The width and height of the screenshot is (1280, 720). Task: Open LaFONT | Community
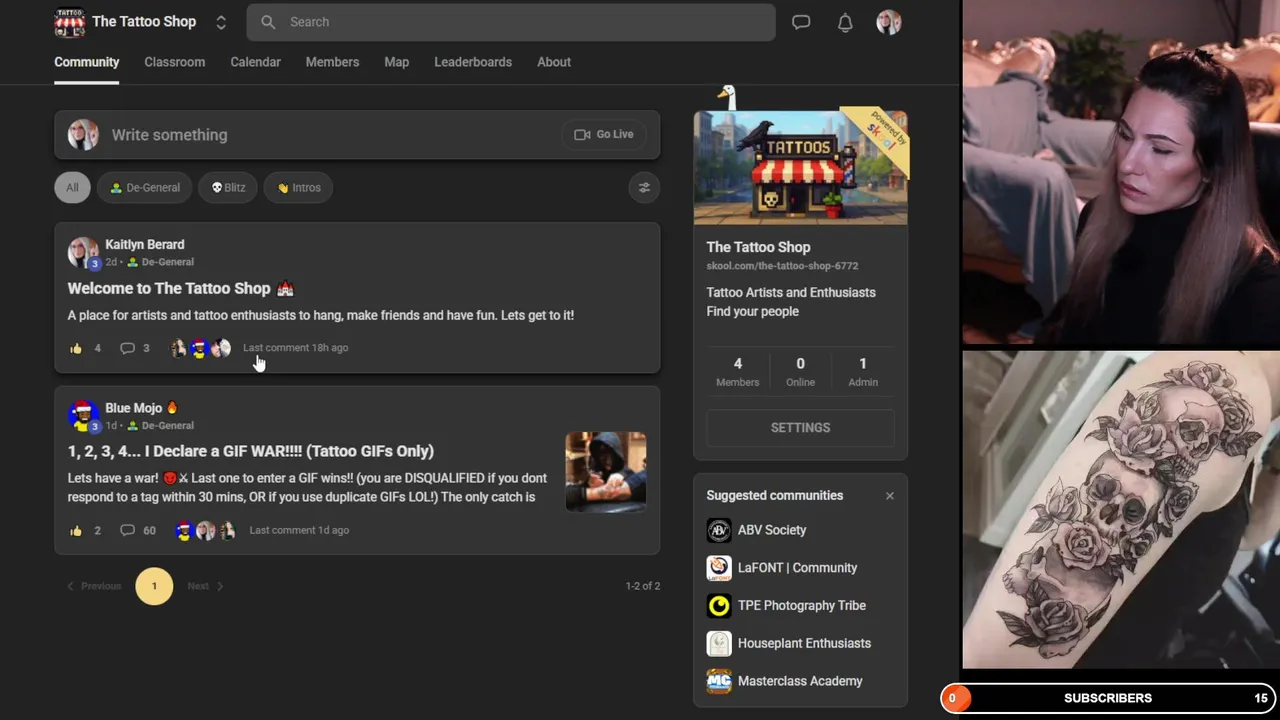pos(797,568)
